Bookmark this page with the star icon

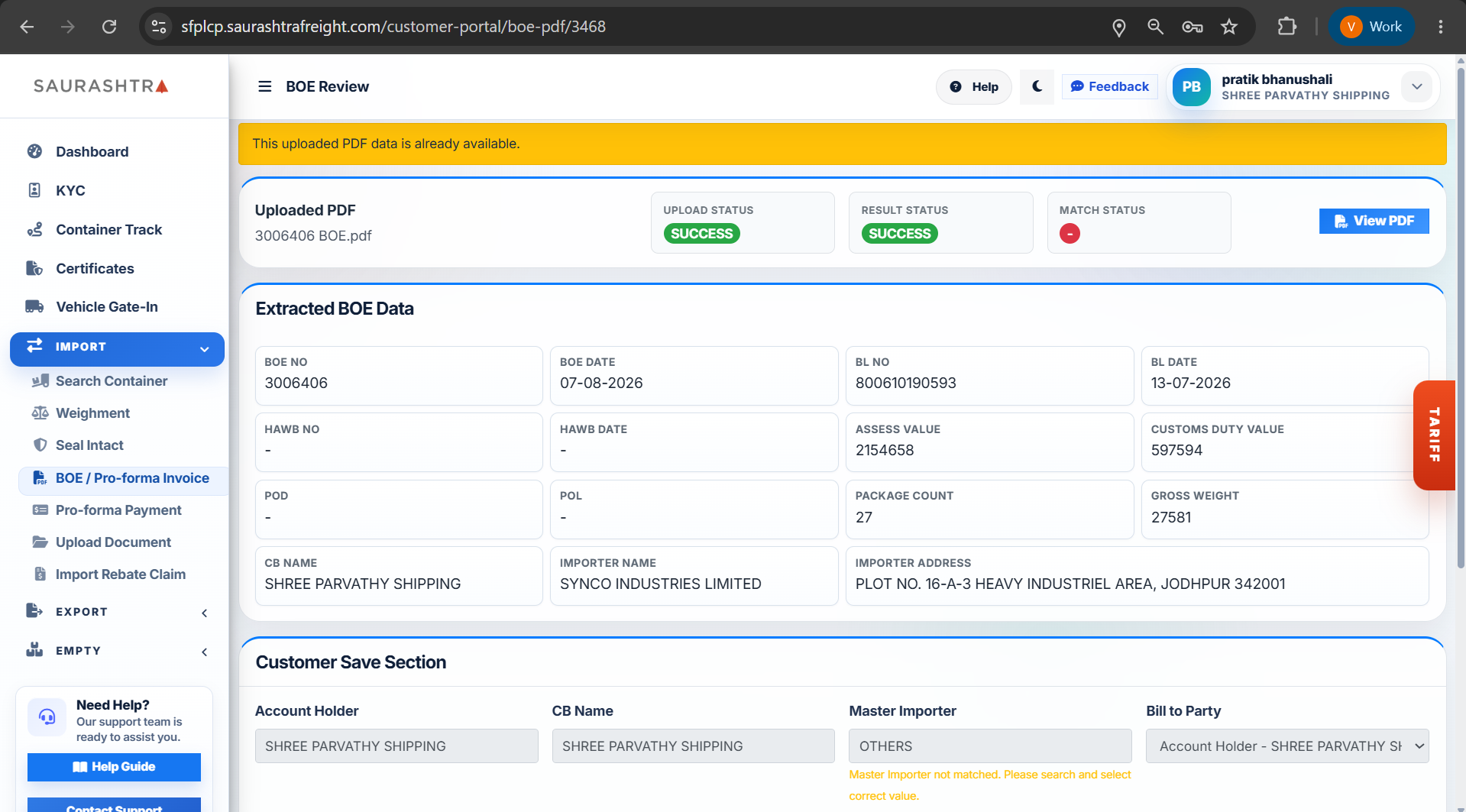(1228, 27)
